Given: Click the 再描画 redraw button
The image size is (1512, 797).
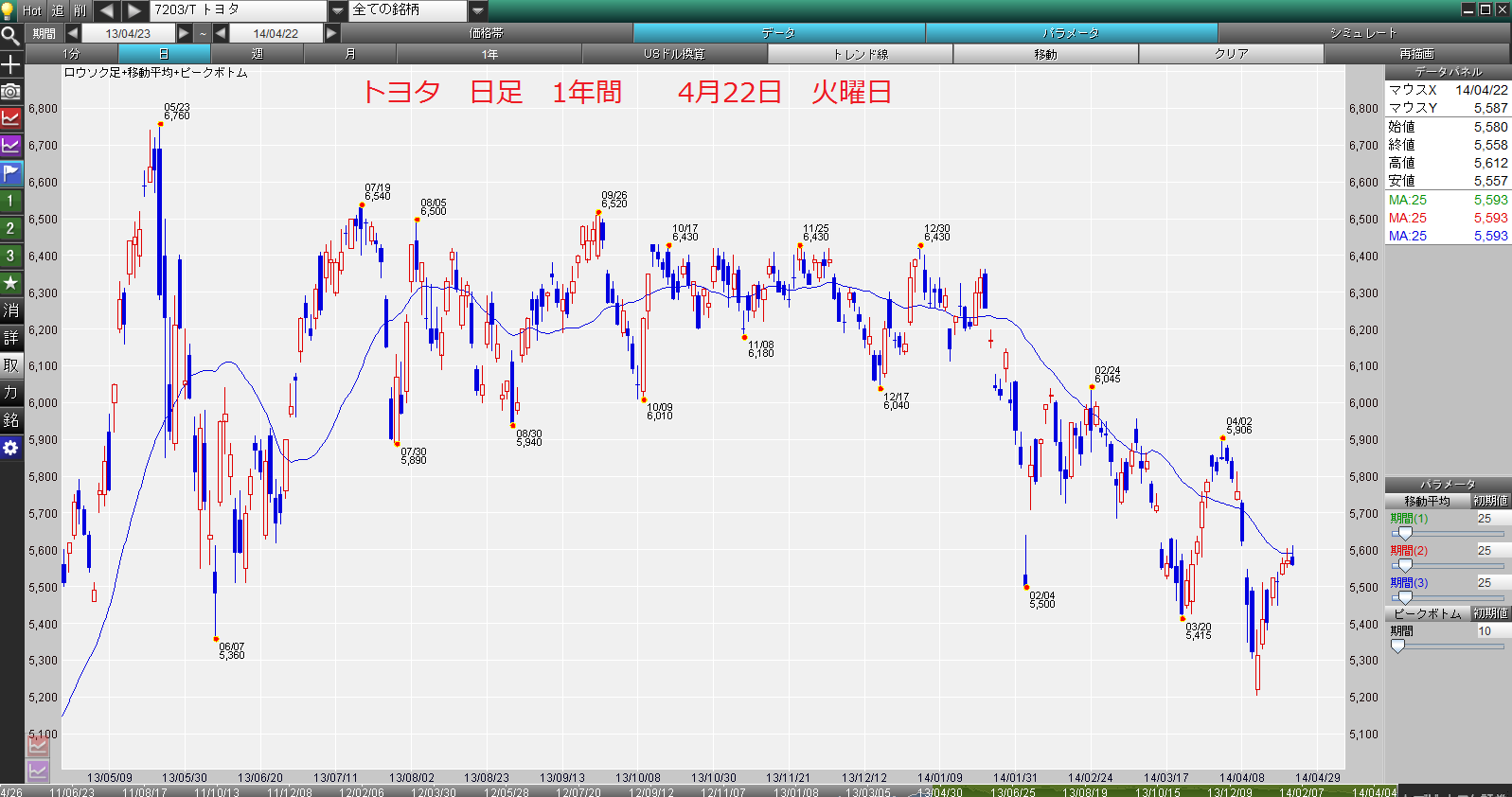Looking at the screenshot, I should pos(1417,54).
